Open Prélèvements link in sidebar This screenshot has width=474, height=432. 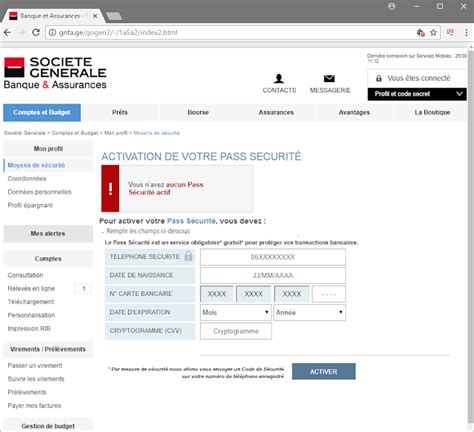point(27,392)
